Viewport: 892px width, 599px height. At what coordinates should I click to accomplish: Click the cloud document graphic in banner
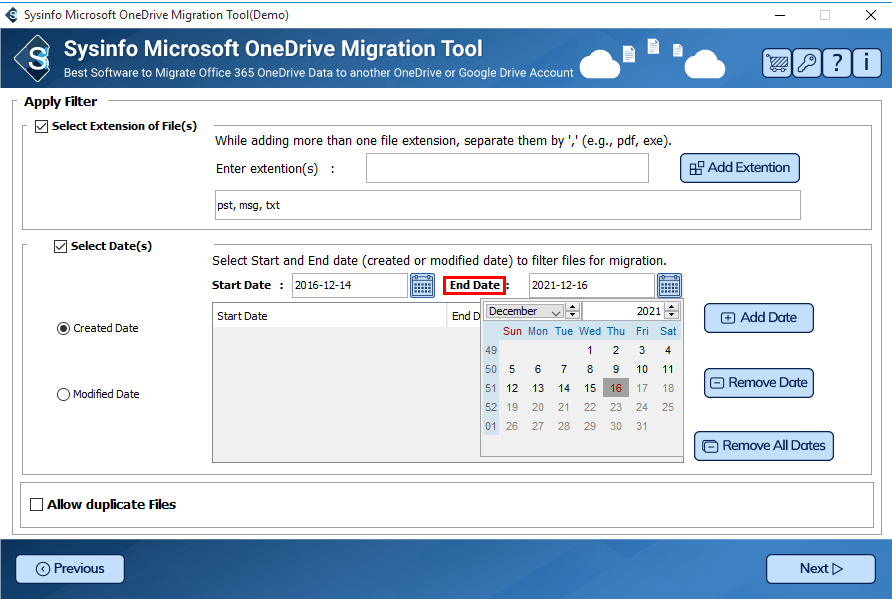[650, 58]
